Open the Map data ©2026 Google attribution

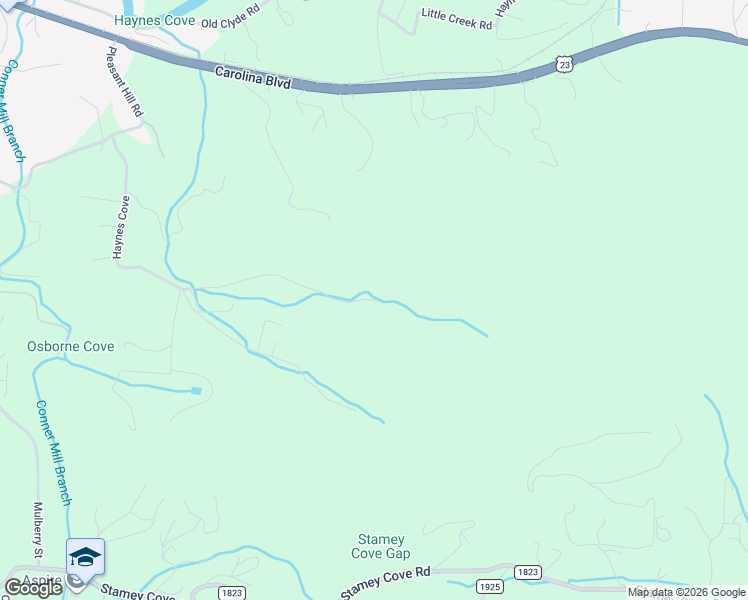pos(686,592)
